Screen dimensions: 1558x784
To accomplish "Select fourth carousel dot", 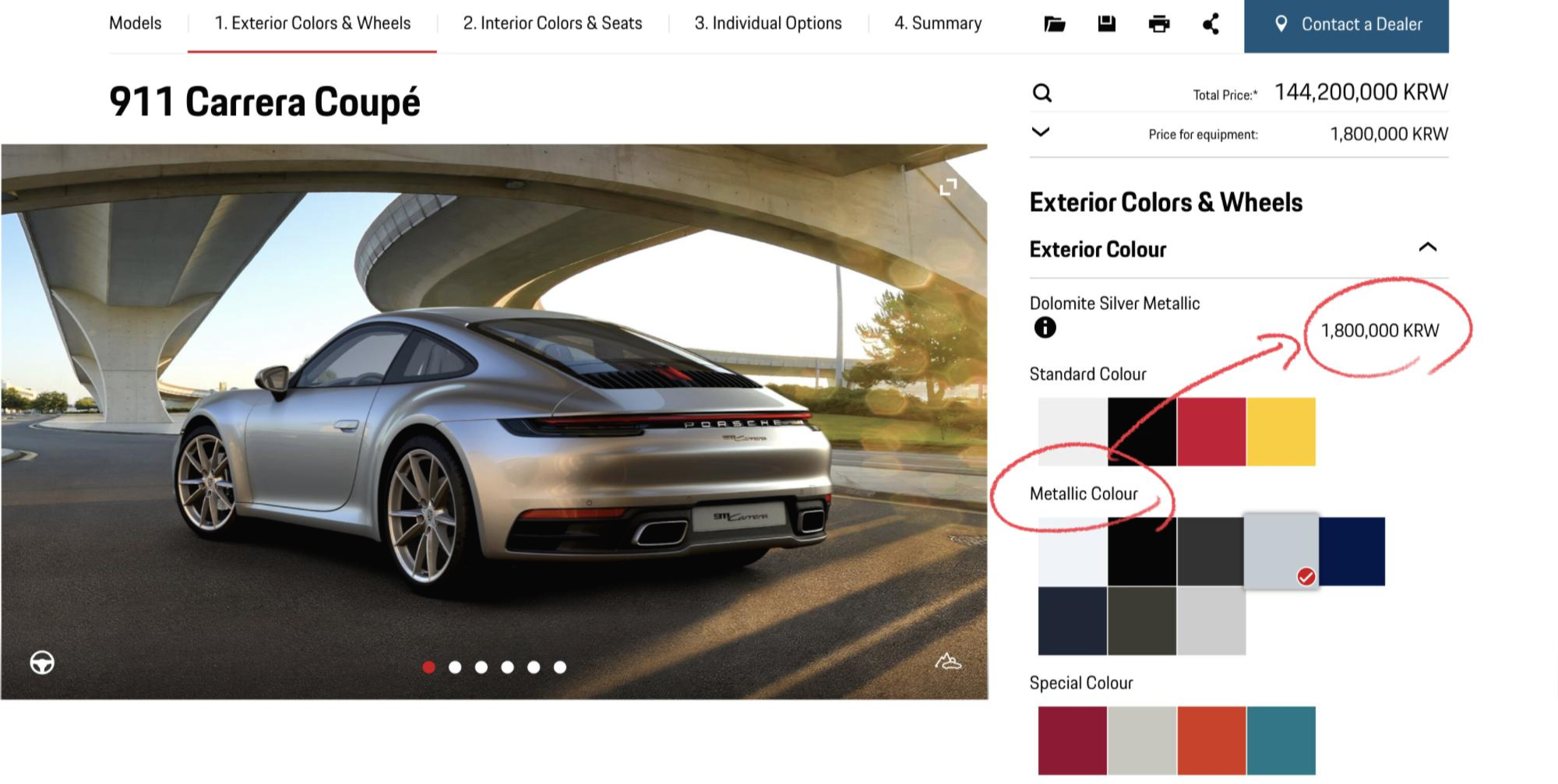I will tap(507, 667).
